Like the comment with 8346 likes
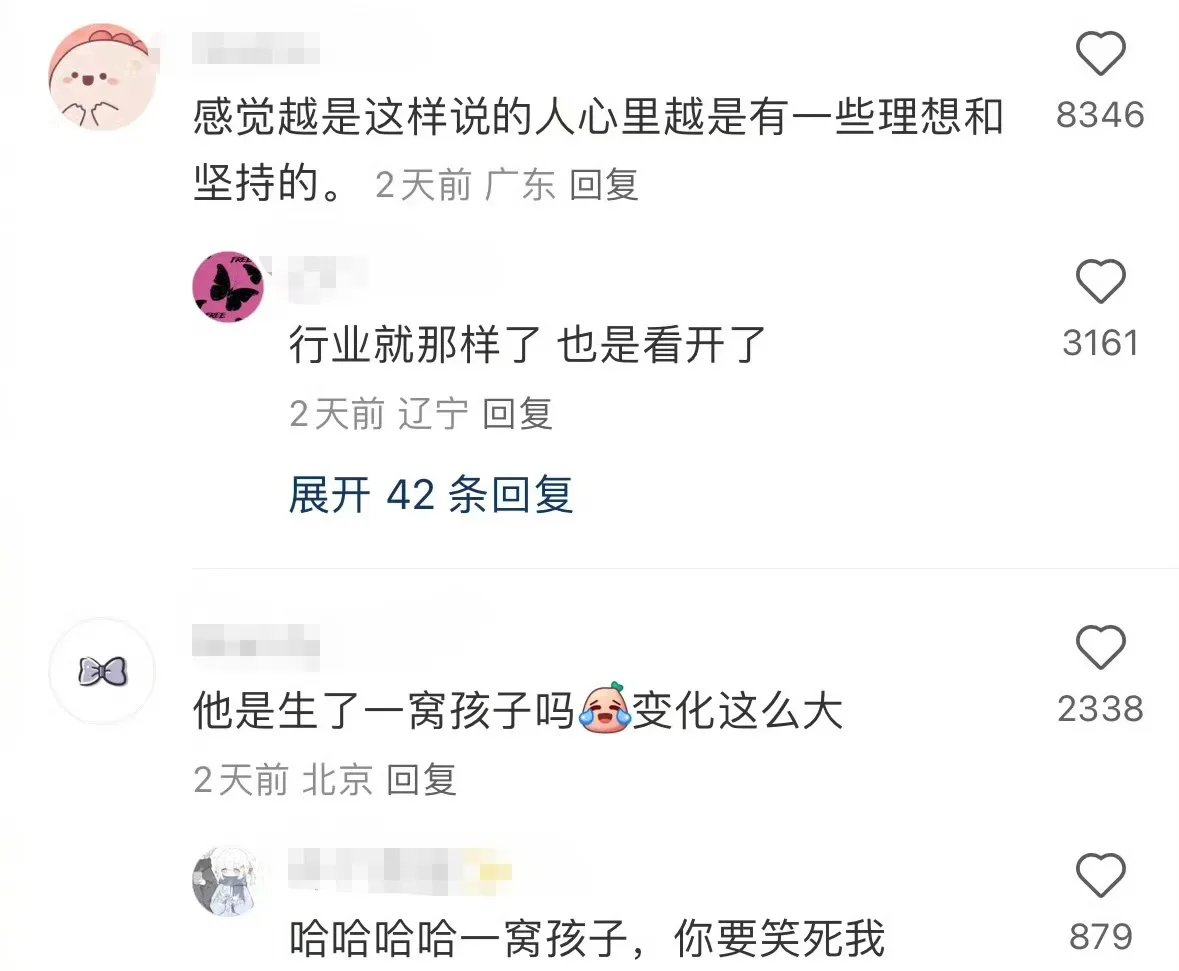1179x971 pixels. click(x=1100, y=53)
